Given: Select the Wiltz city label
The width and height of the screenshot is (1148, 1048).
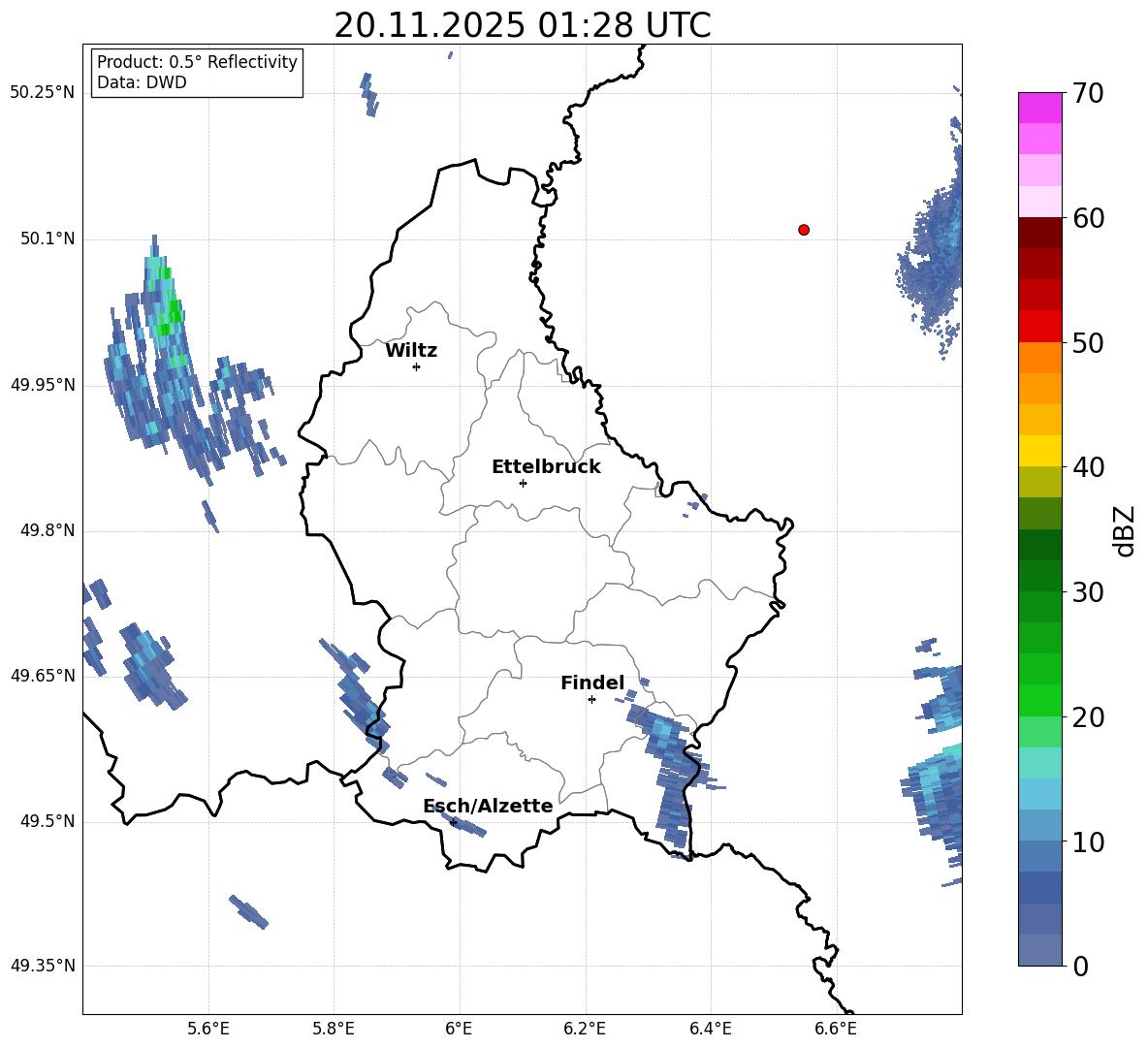Looking at the screenshot, I should pos(411,351).
